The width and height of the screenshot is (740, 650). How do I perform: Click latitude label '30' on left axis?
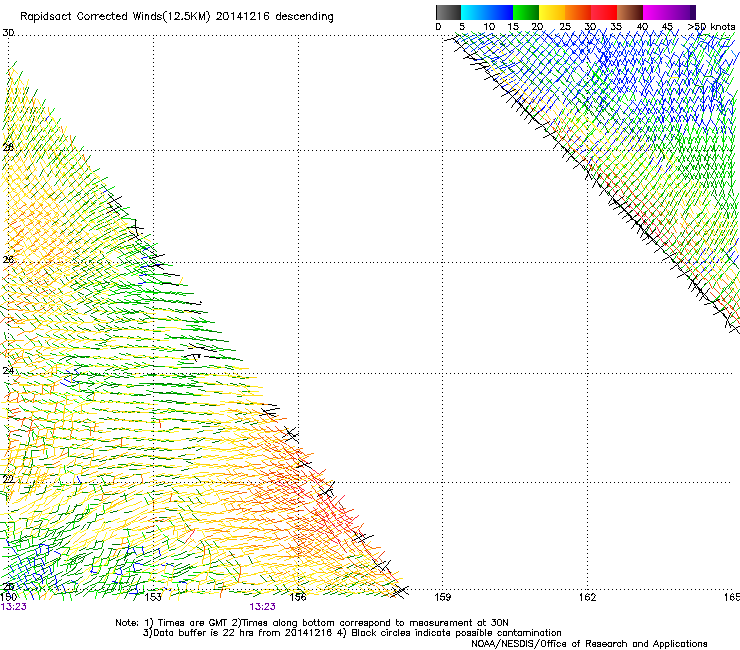pos(8,33)
